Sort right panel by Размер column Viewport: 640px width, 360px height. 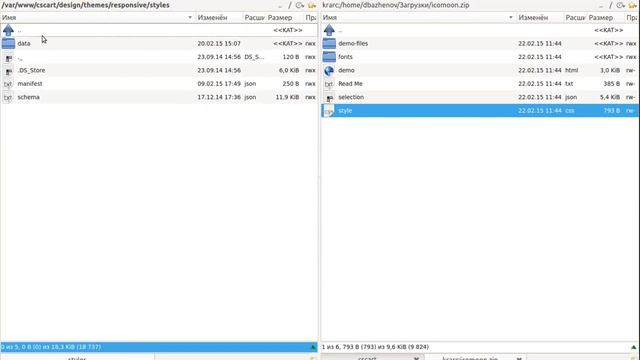coord(601,18)
